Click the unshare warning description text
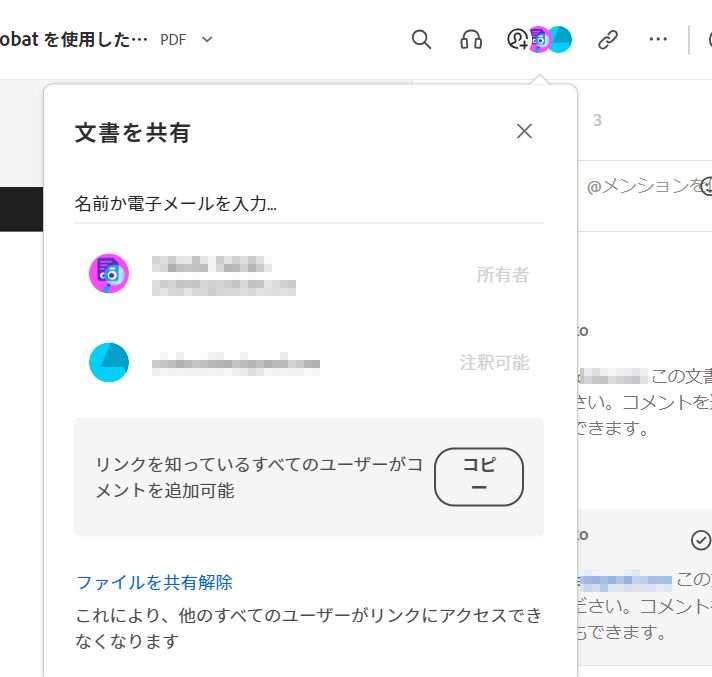The width and height of the screenshot is (712, 677). click(x=309, y=628)
